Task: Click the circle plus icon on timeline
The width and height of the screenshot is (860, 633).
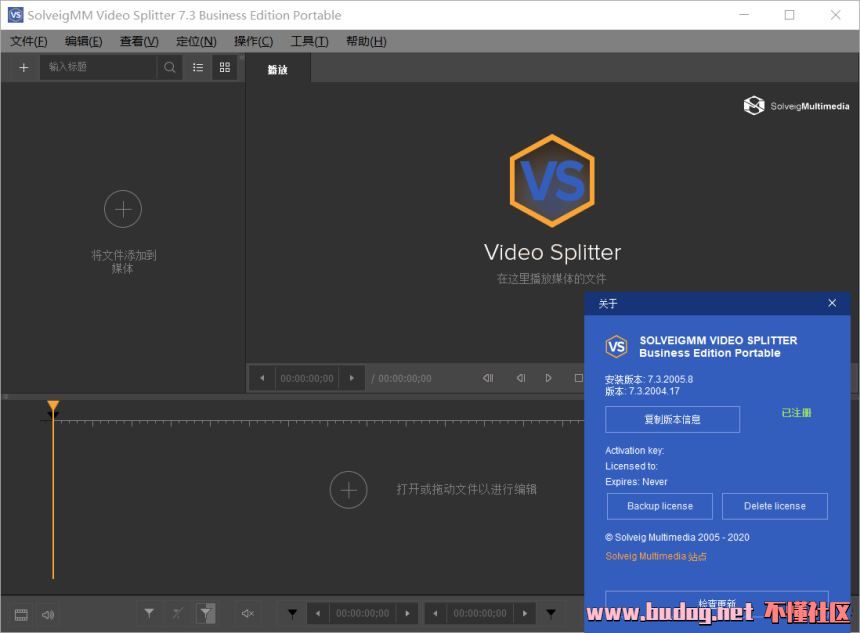Action: click(x=348, y=489)
